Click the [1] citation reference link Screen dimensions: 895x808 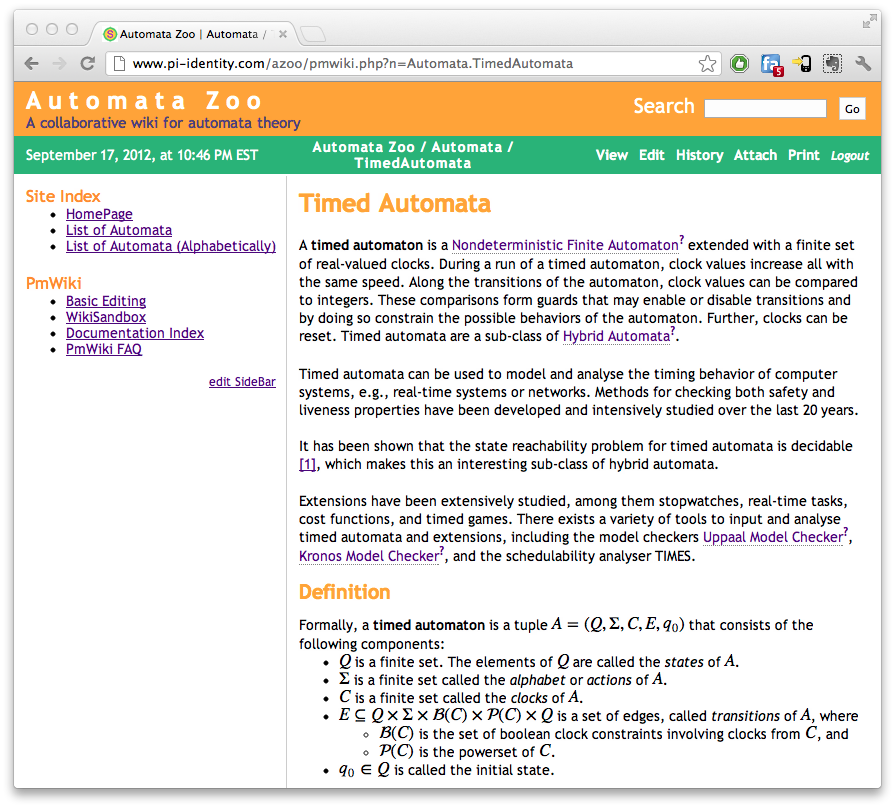[x=307, y=464]
